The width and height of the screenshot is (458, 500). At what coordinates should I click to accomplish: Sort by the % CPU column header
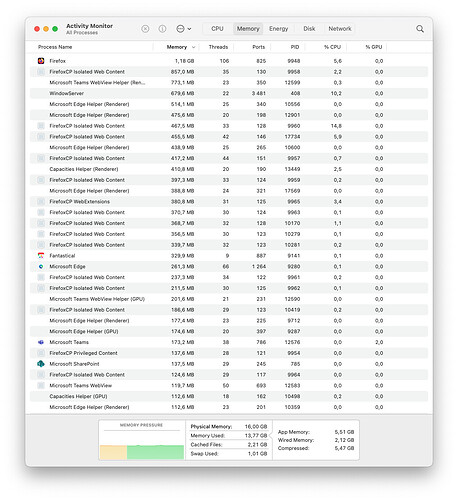coord(332,47)
